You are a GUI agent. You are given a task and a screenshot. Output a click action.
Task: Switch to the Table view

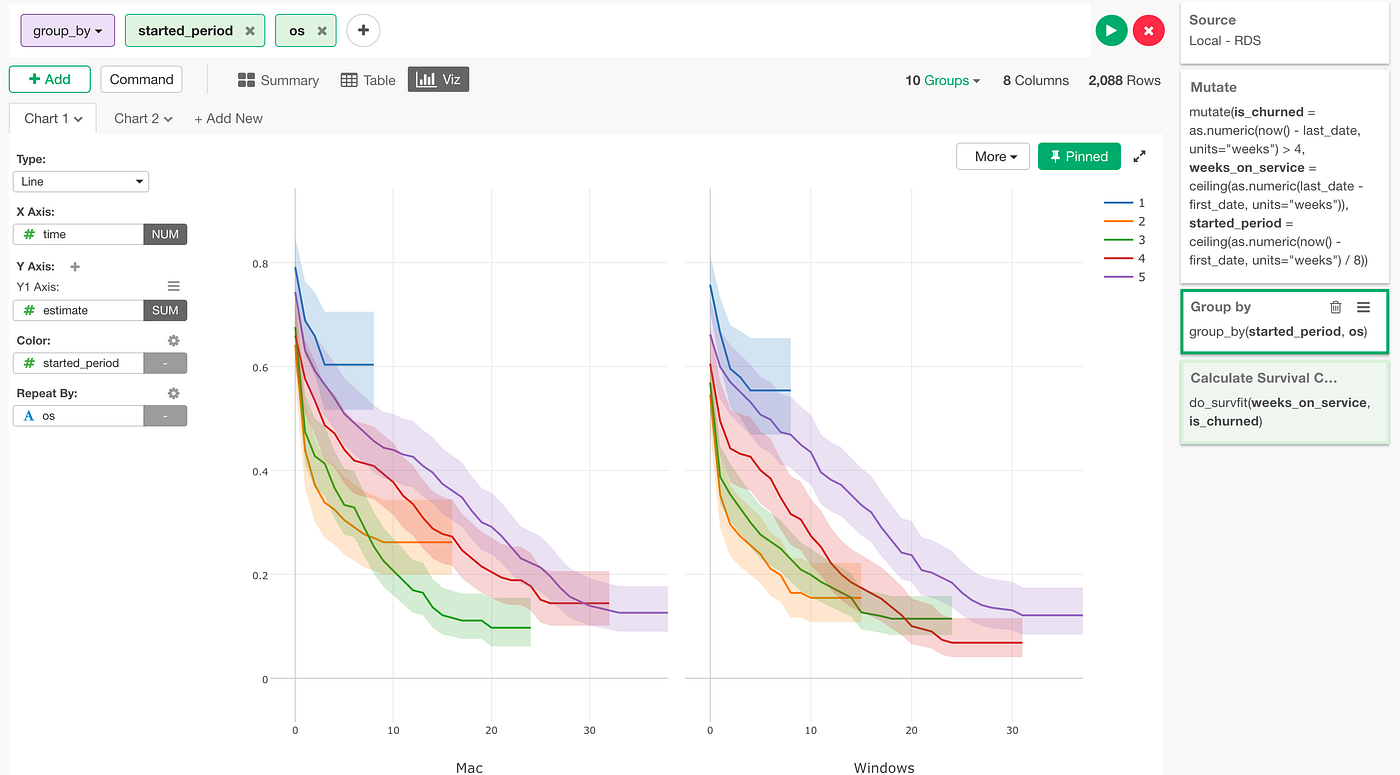pyautogui.click(x=367, y=79)
